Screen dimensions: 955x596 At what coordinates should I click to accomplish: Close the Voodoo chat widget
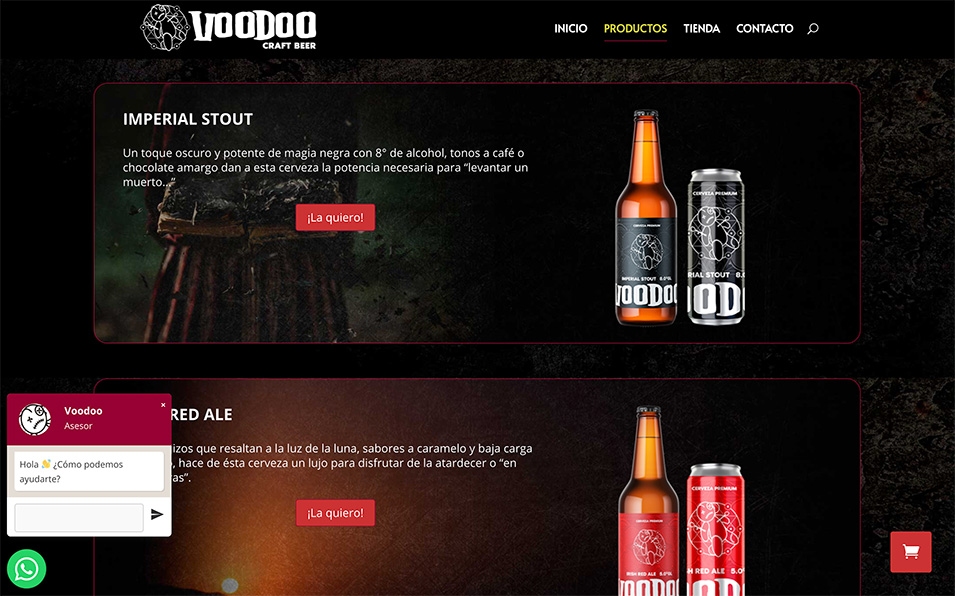[163, 405]
